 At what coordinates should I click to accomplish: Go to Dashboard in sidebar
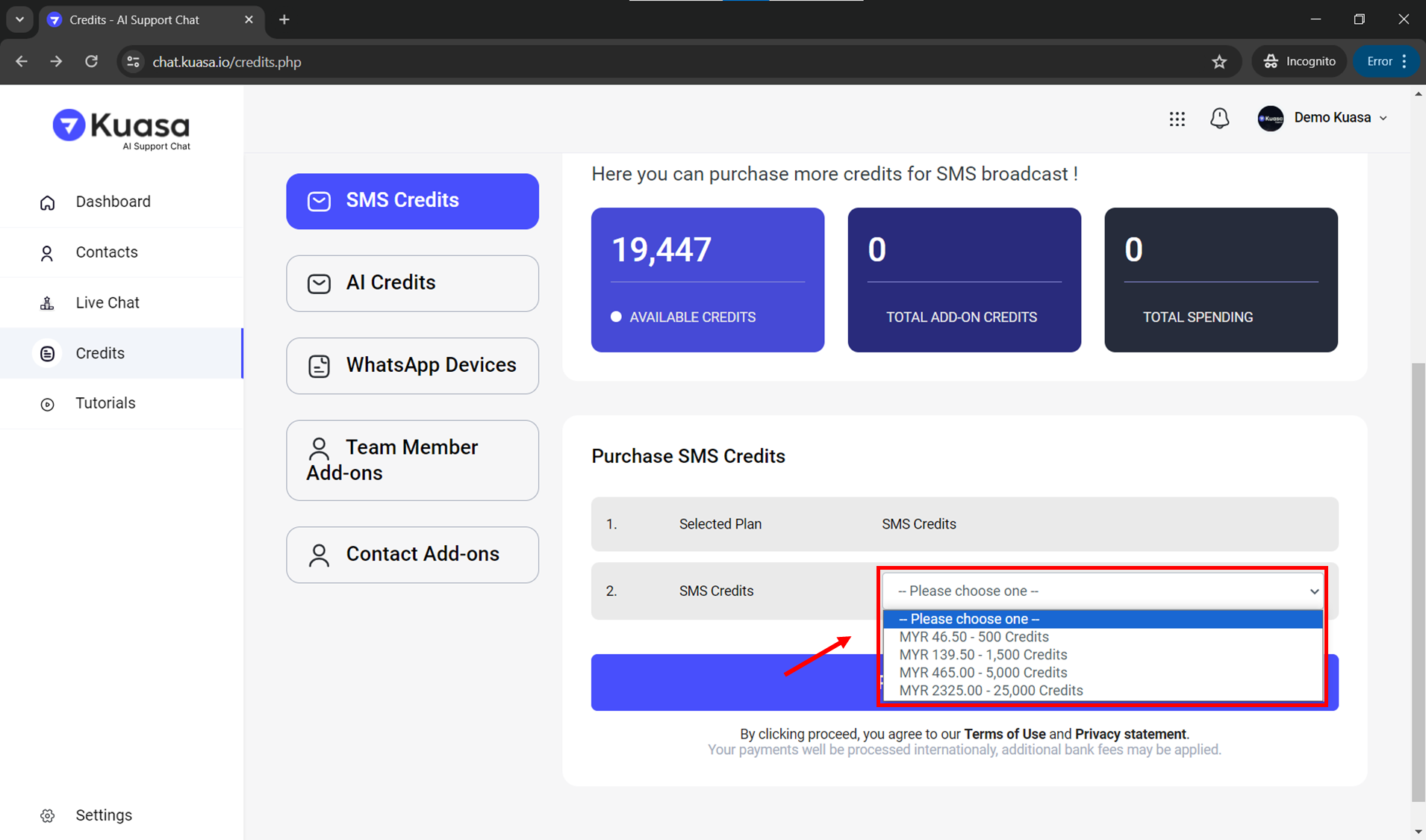[x=113, y=202]
